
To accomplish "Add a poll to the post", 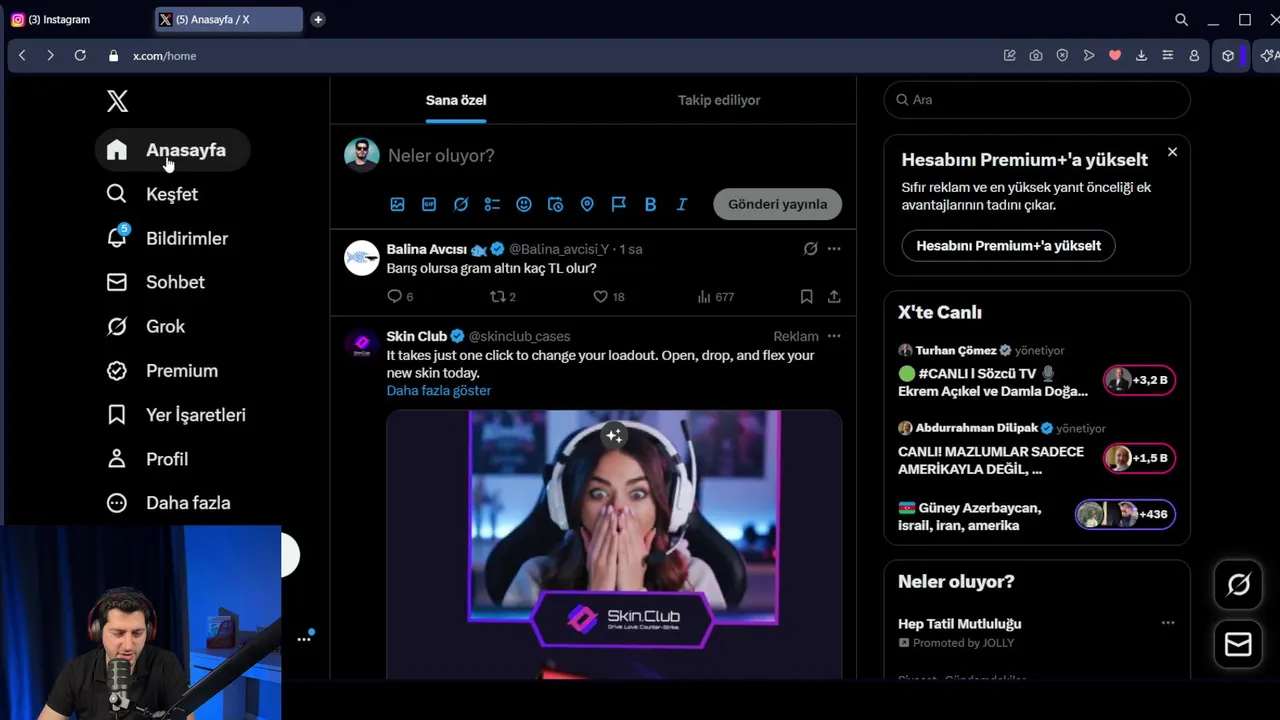I will 492,204.
